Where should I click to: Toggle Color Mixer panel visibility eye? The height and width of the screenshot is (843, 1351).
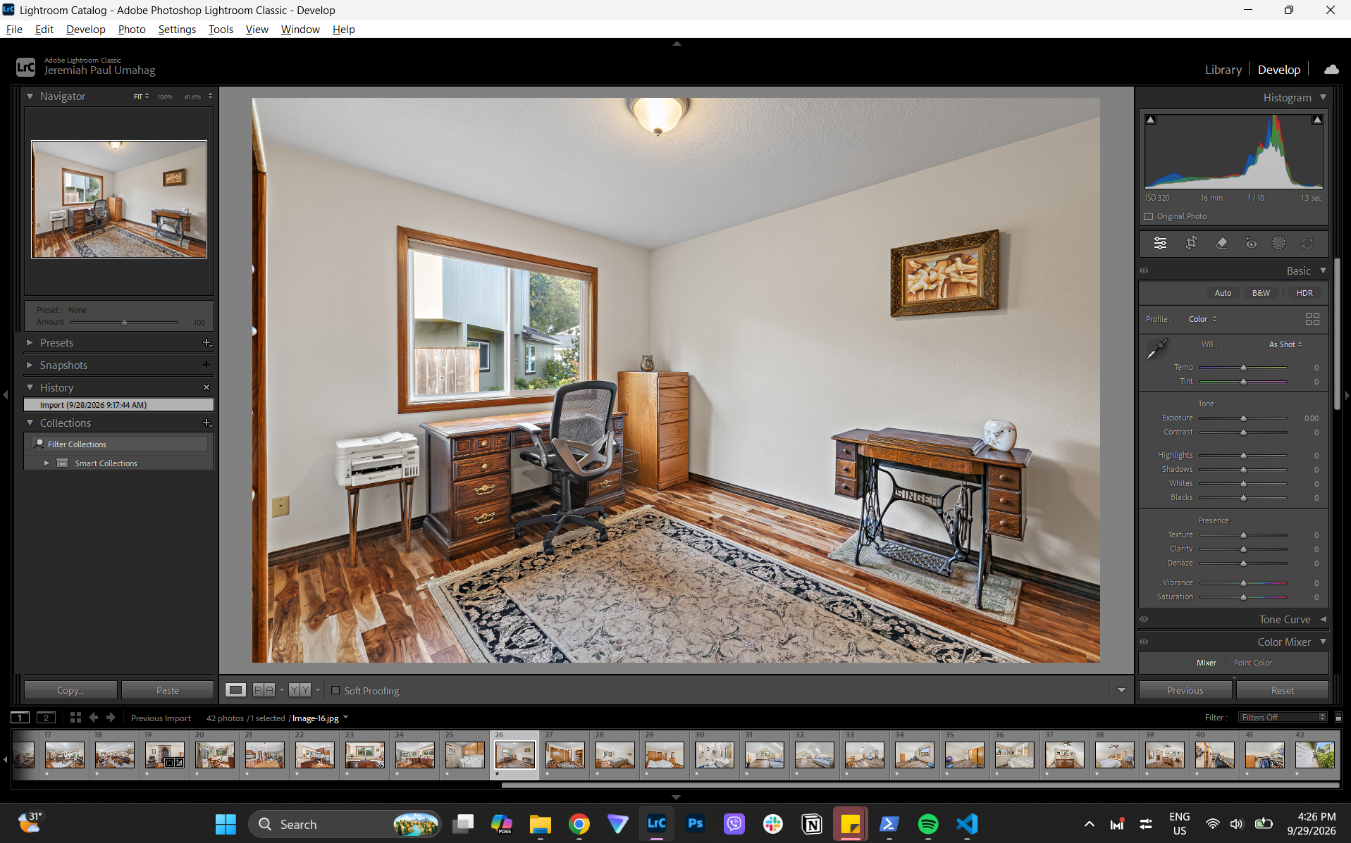coord(1144,642)
